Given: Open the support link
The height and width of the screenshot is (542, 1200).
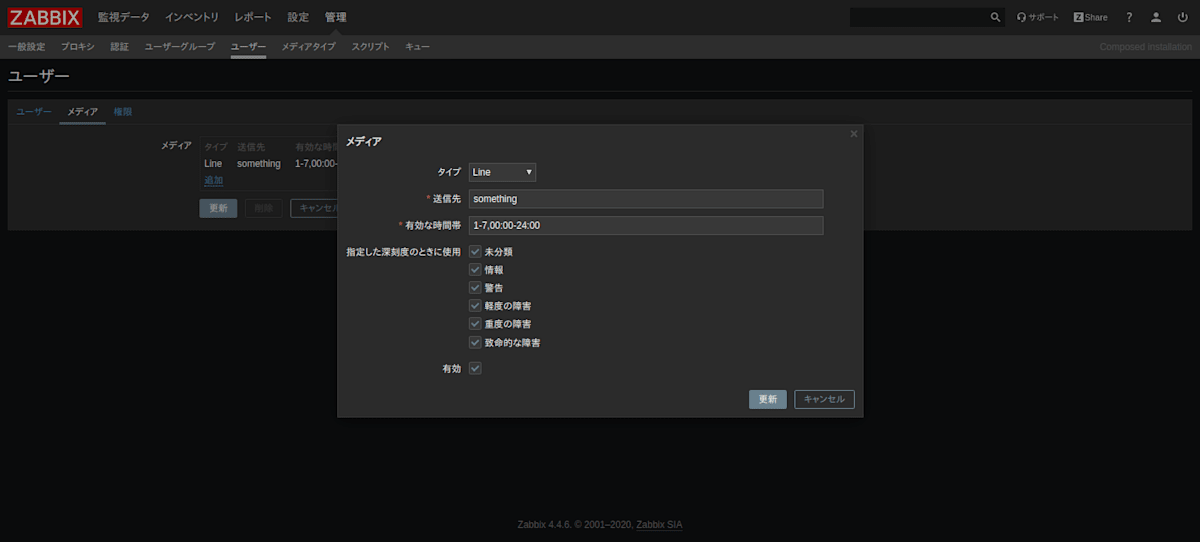Looking at the screenshot, I should click(1037, 17).
